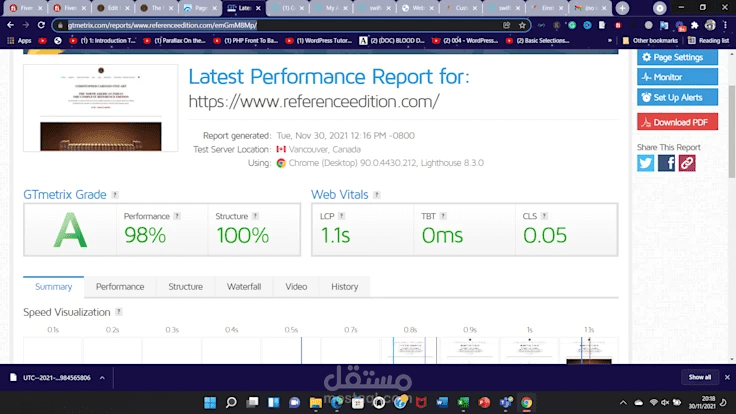Click the page vertical scrollbar
Image resolution: width=736 pixels, height=414 pixels.
click(732, 131)
